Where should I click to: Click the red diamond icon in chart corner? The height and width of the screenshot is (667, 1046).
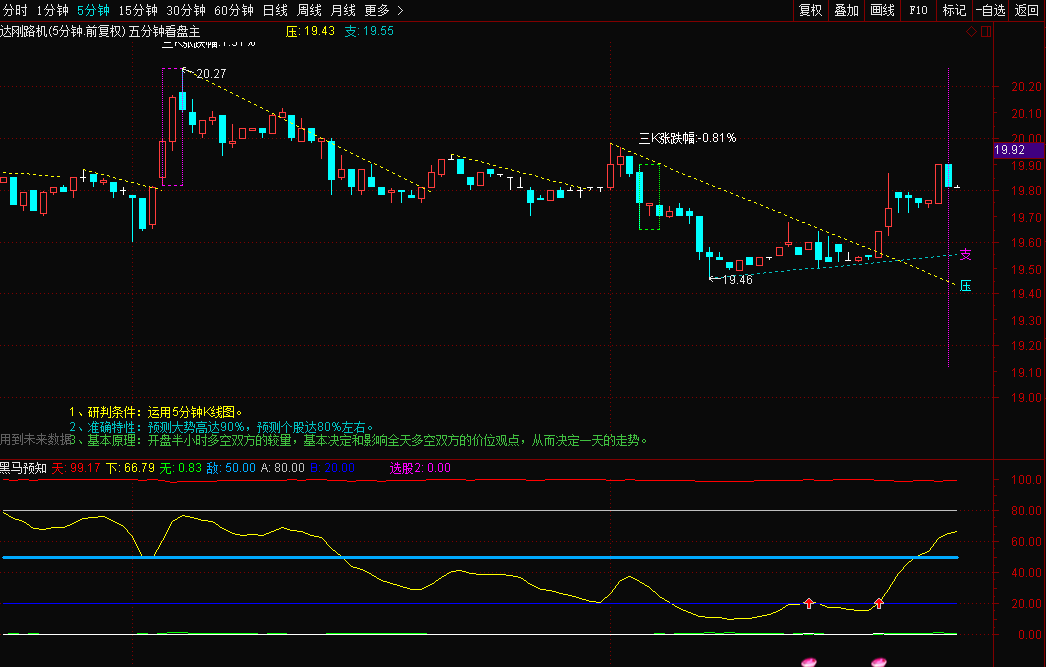pyautogui.click(x=971, y=31)
